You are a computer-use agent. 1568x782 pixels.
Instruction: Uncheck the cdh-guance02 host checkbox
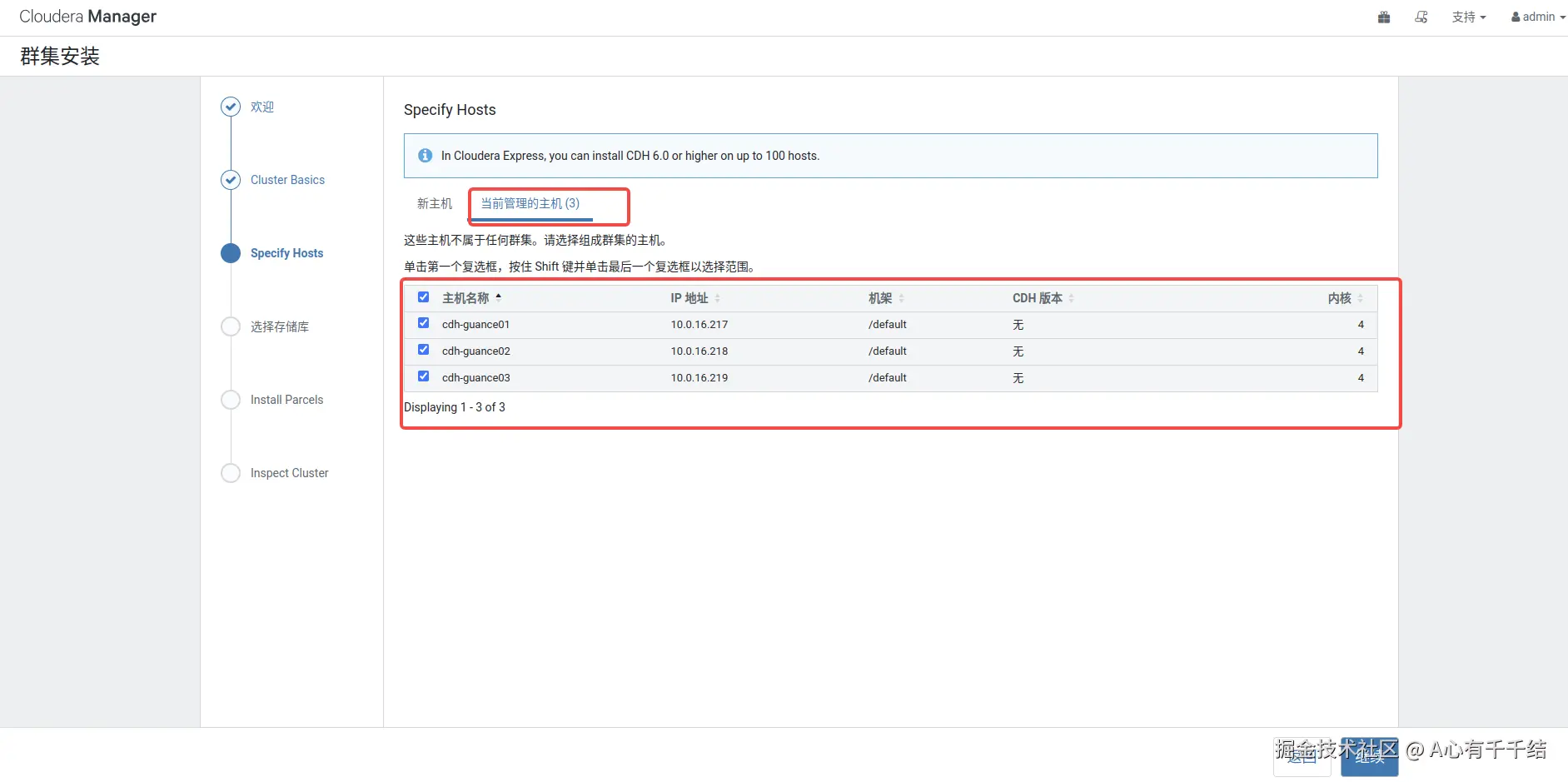[x=423, y=350]
